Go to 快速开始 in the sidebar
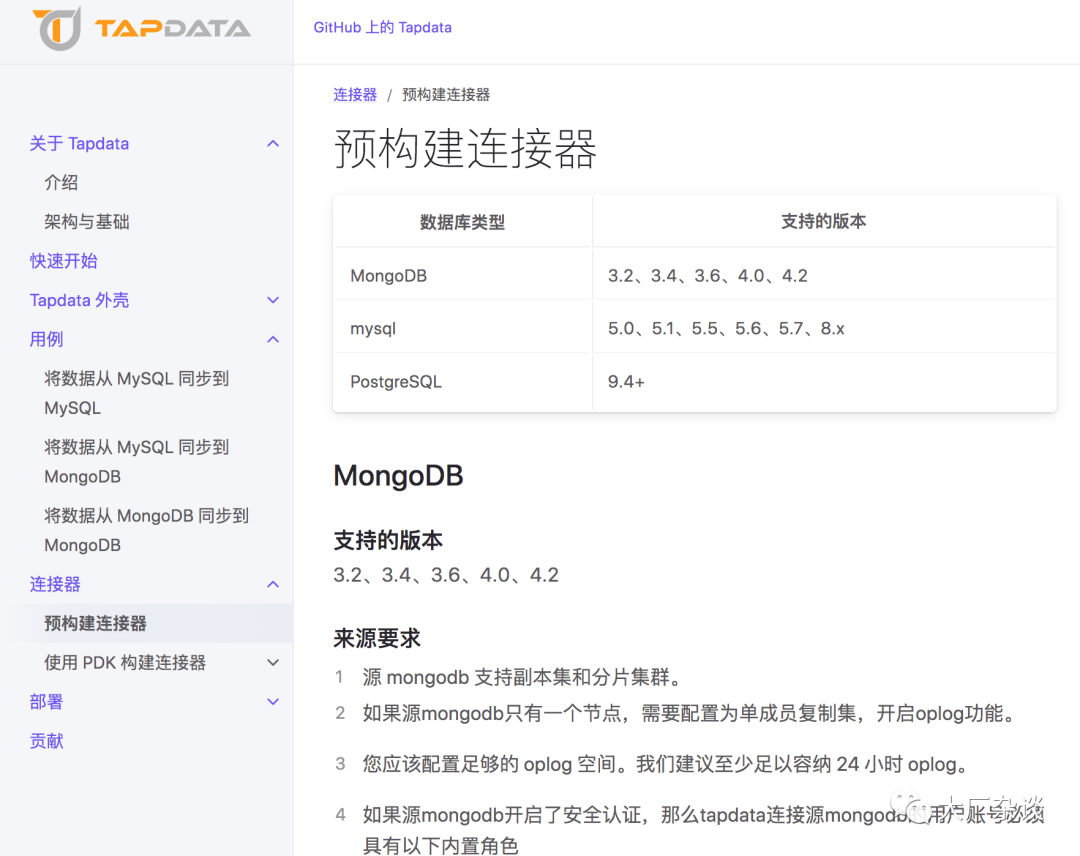This screenshot has height=856, width=1080. tap(63, 261)
